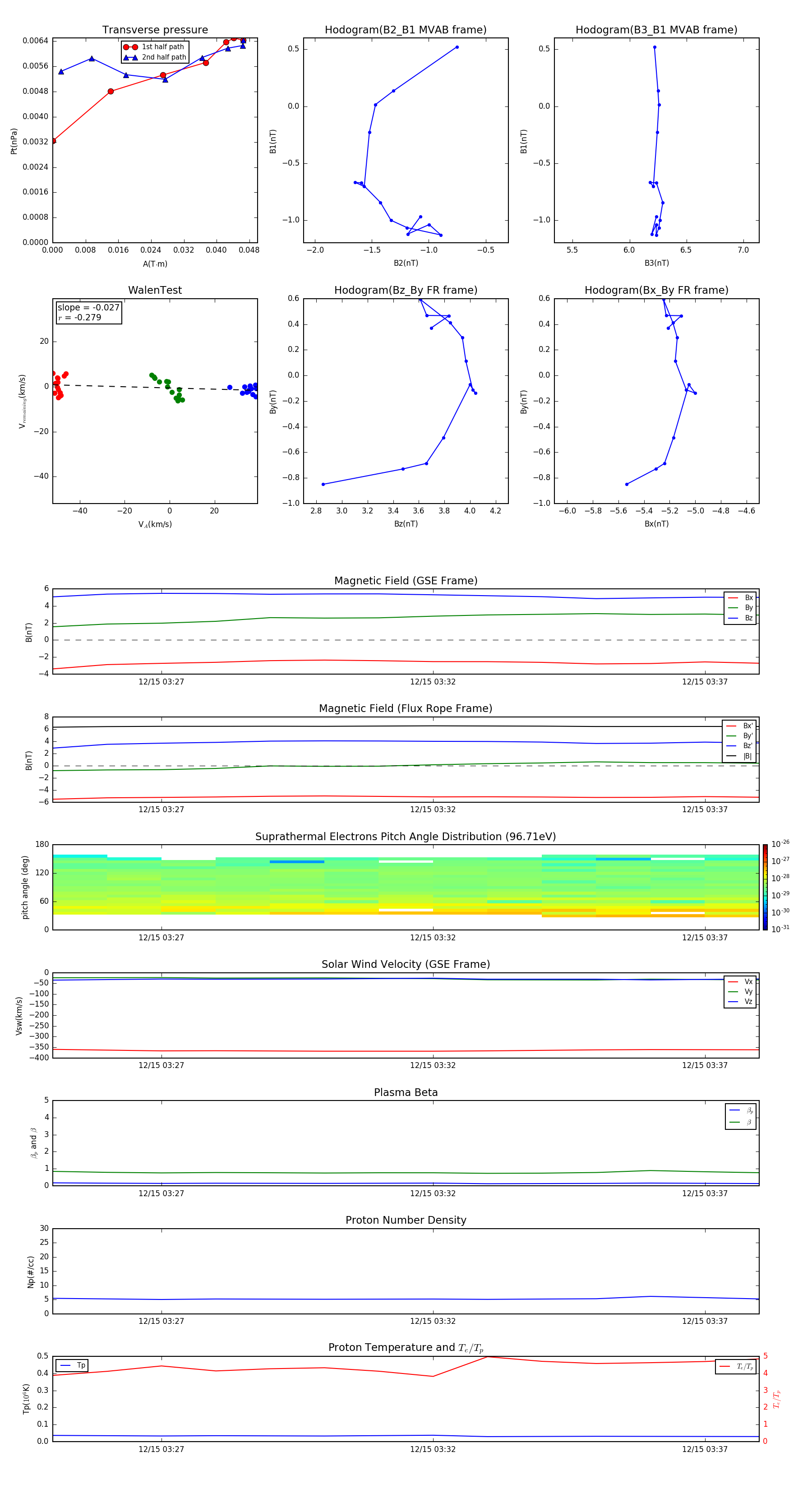Image resolution: width=812 pixels, height=1489 pixels.
Task: Select the |B| entry in Flux Rope legend
Action: pyautogui.click(x=739, y=756)
